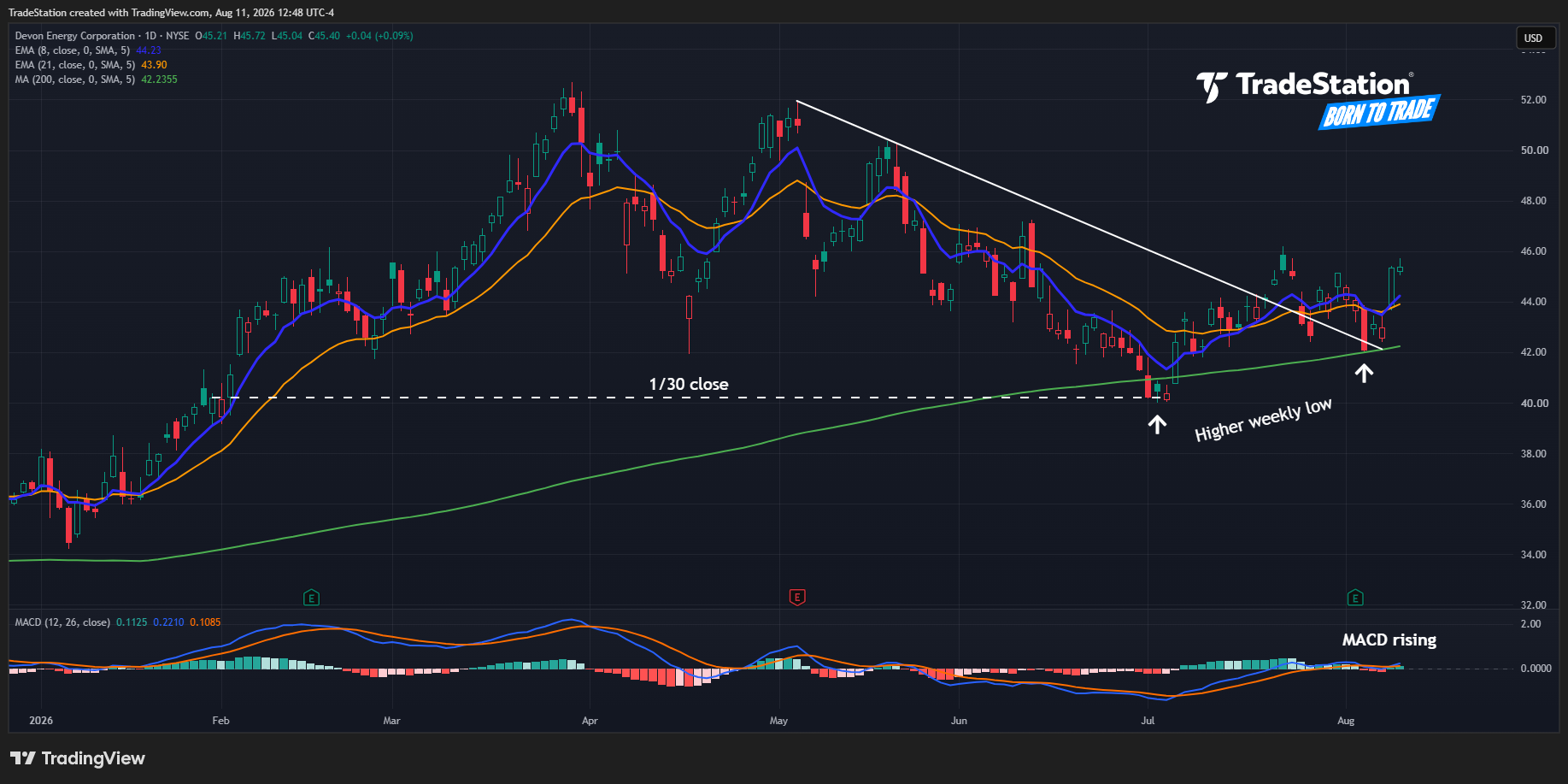Click the TradingView logo at the bottom

point(78,758)
